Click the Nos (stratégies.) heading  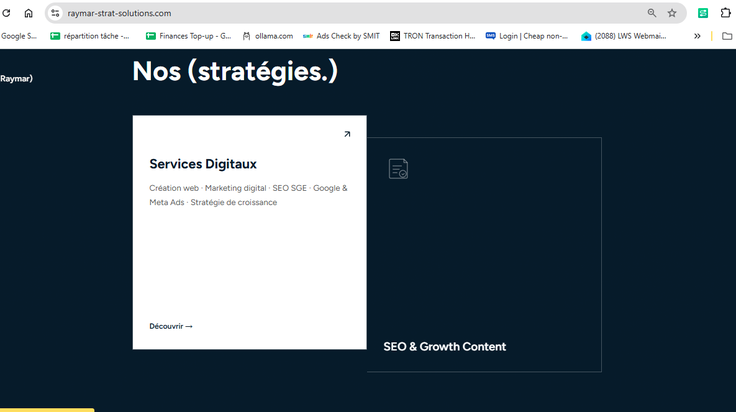point(235,71)
